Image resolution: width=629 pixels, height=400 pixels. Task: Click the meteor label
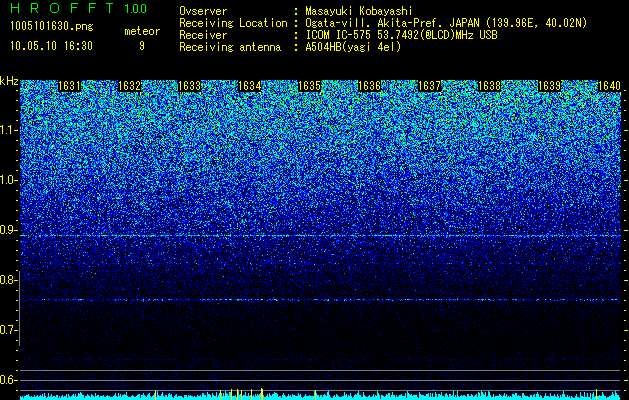tap(142, 31)
